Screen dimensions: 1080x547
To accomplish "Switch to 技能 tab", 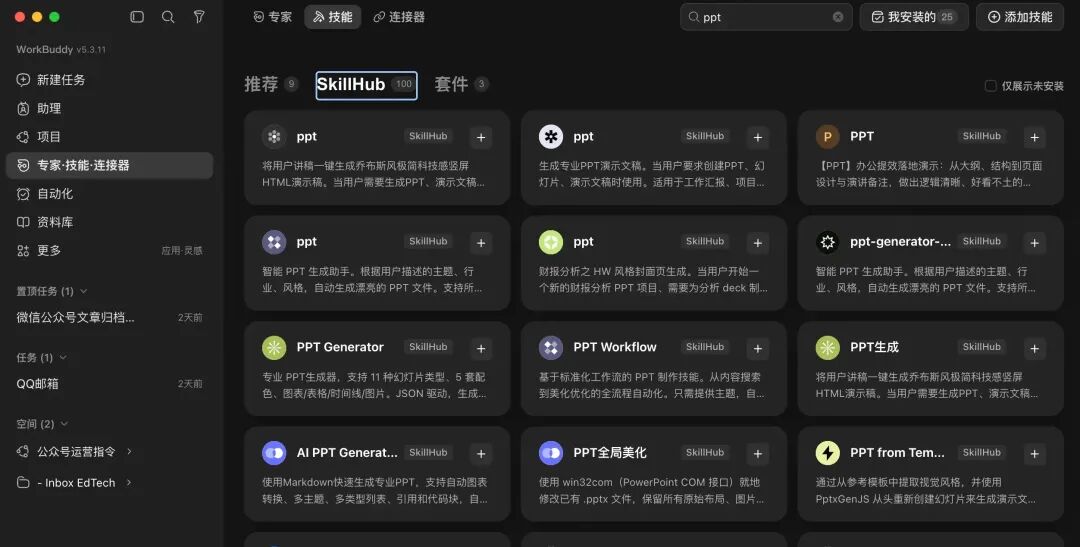I will tap(333, 17).
